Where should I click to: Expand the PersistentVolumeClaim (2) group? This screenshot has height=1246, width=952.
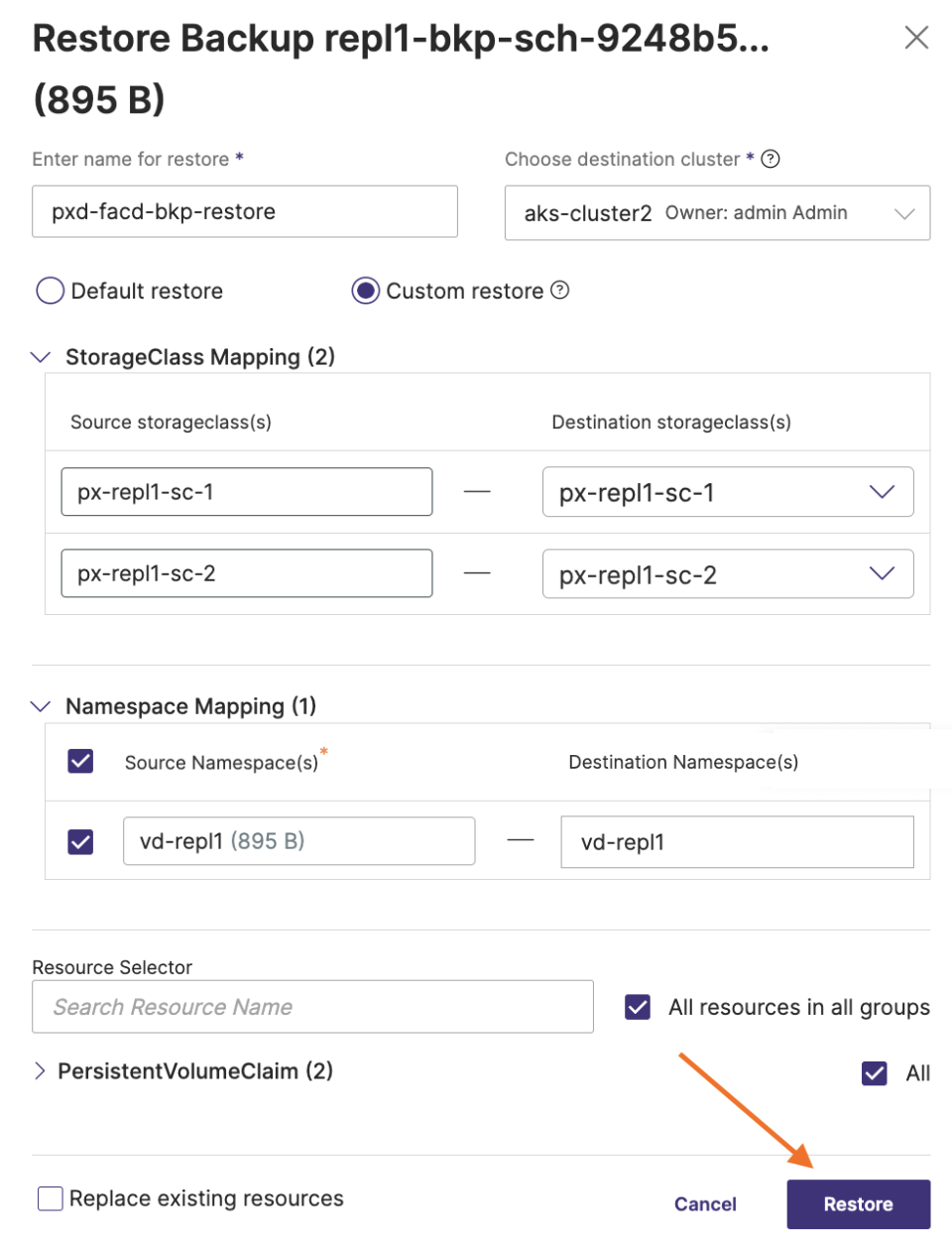click(40, 1071)
